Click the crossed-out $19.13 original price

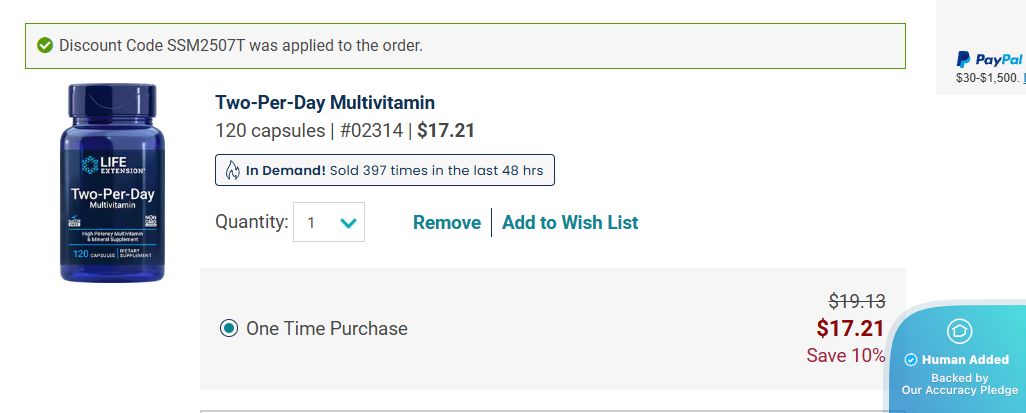coord(856,301)
